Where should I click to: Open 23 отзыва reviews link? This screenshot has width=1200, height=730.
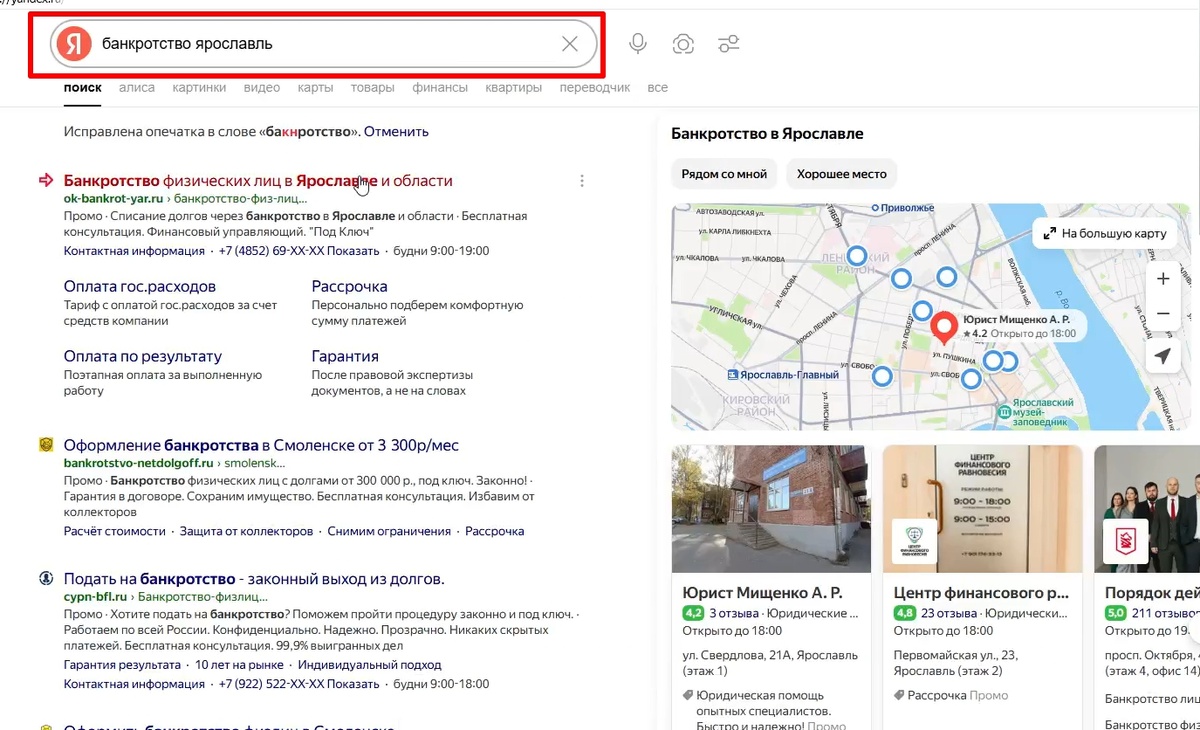click(x=949, y=613)
